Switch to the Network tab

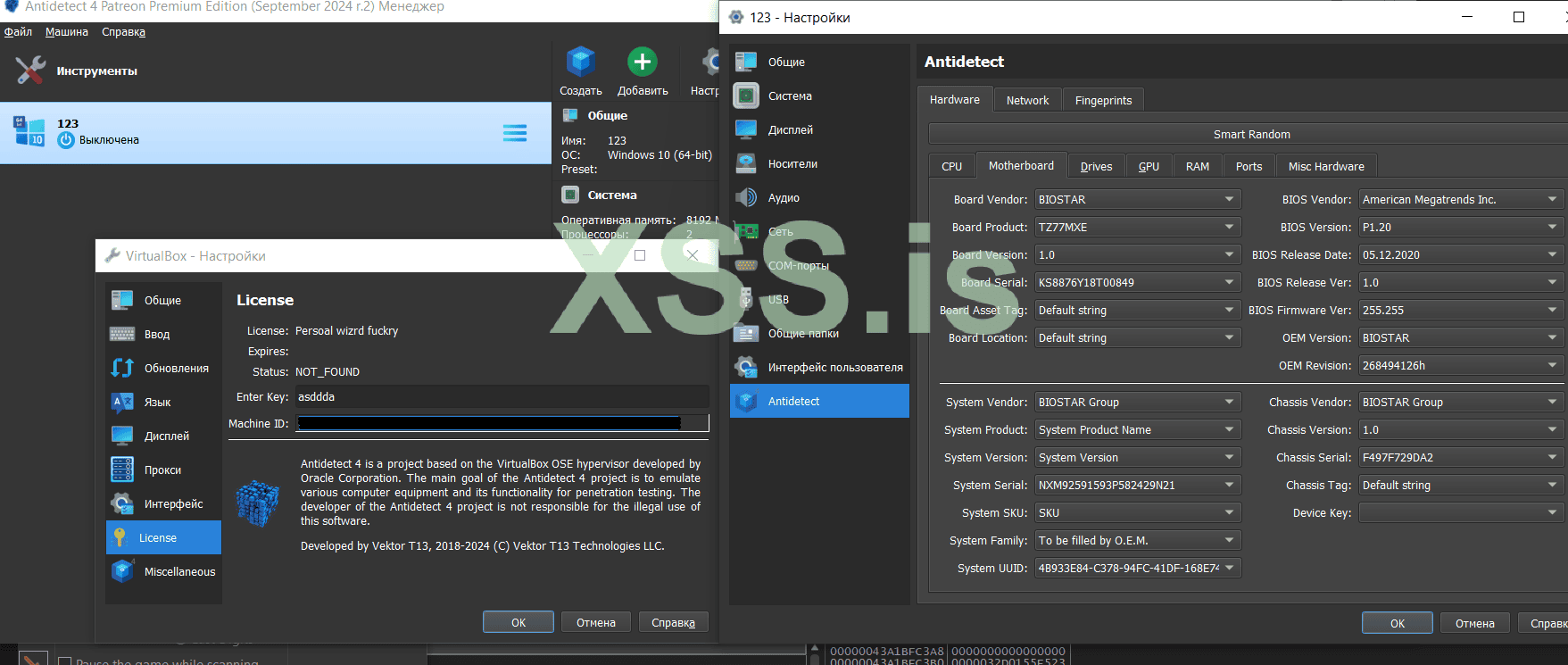click(x=1027, y=100)
